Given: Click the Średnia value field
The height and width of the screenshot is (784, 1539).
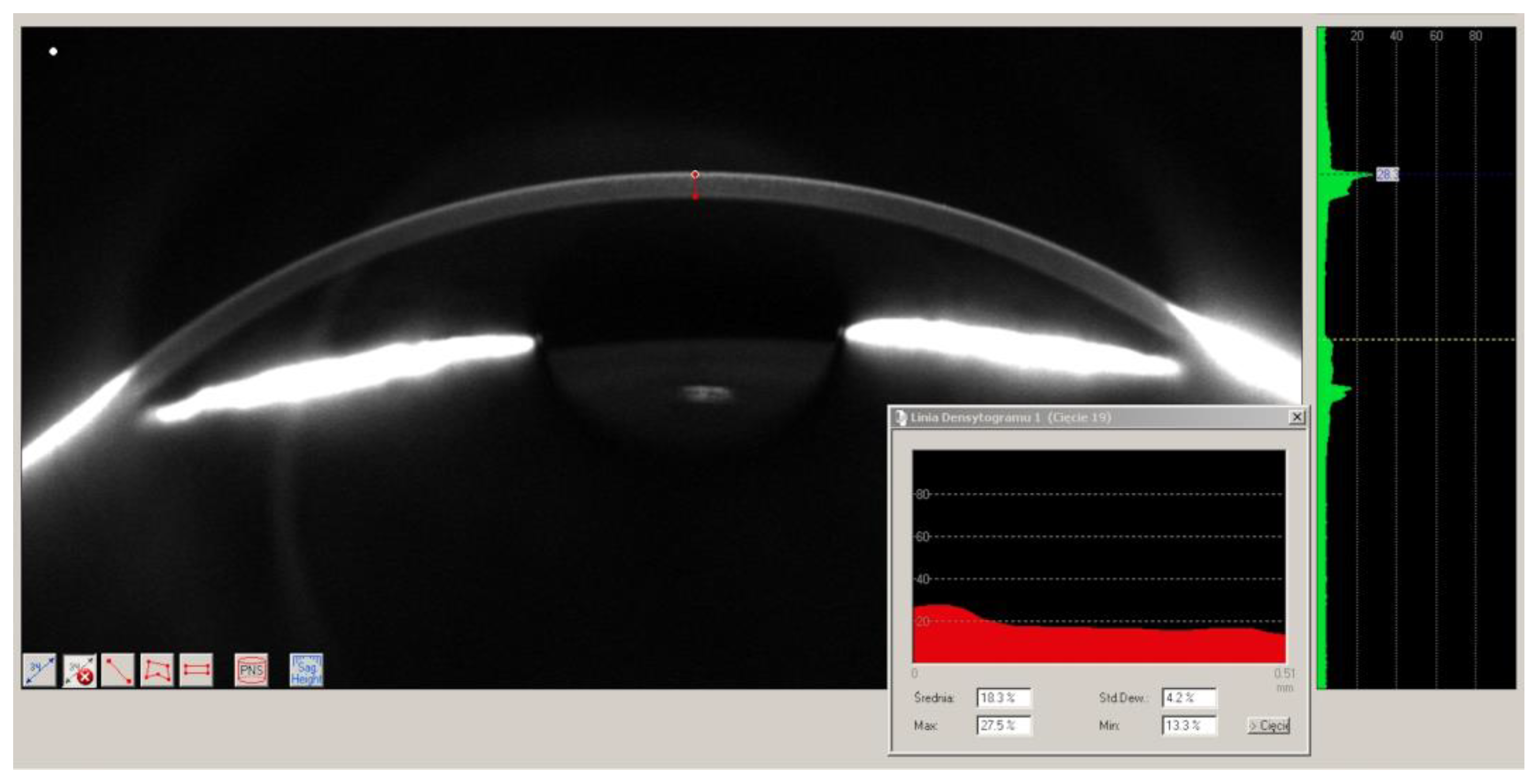Looking at the screenshot, I should [x=1003, y=698].
